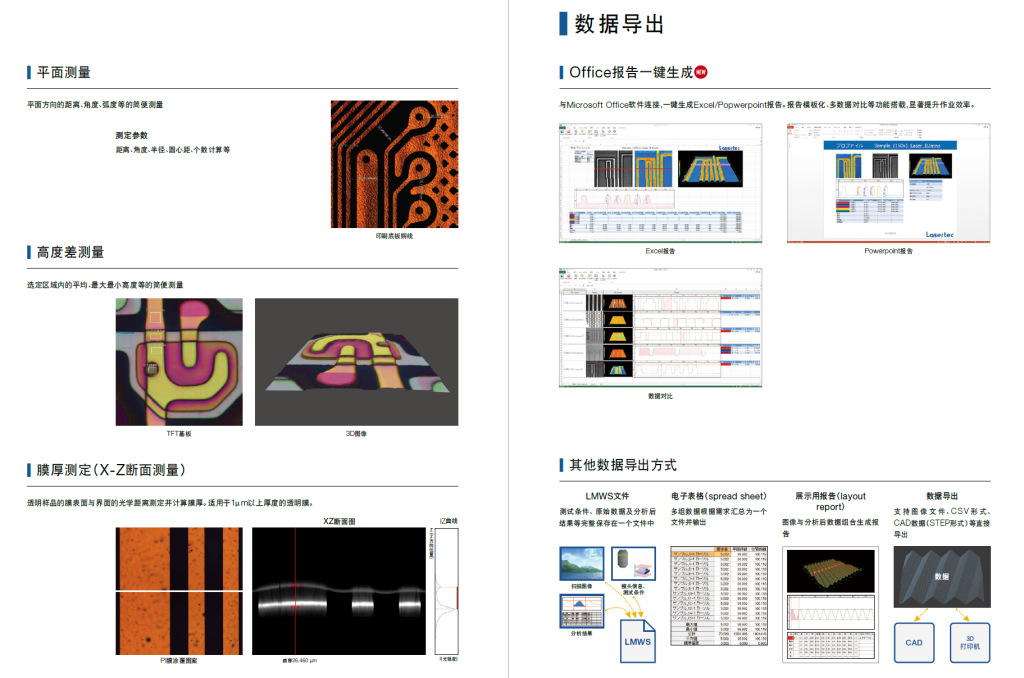The width and height of the screenshot is (1024, 678).
Task: Click the CAD export box
Action: click(913, 642)
